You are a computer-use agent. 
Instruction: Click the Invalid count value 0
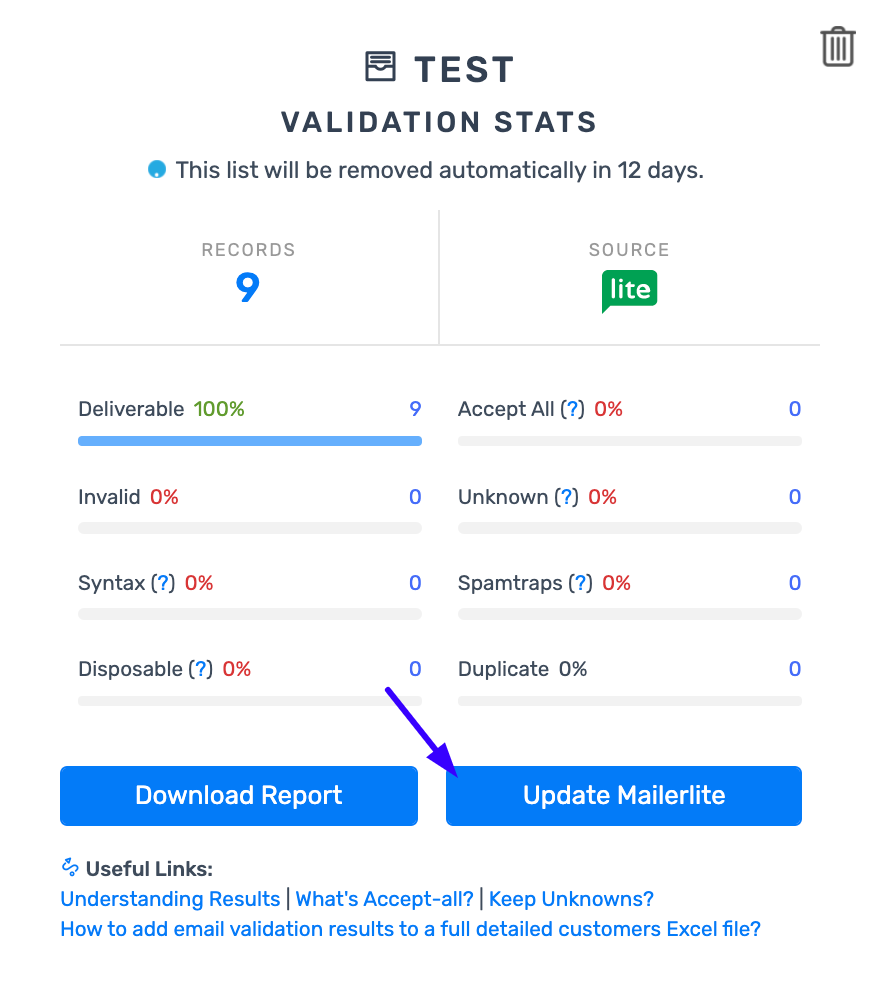(415, 497)
